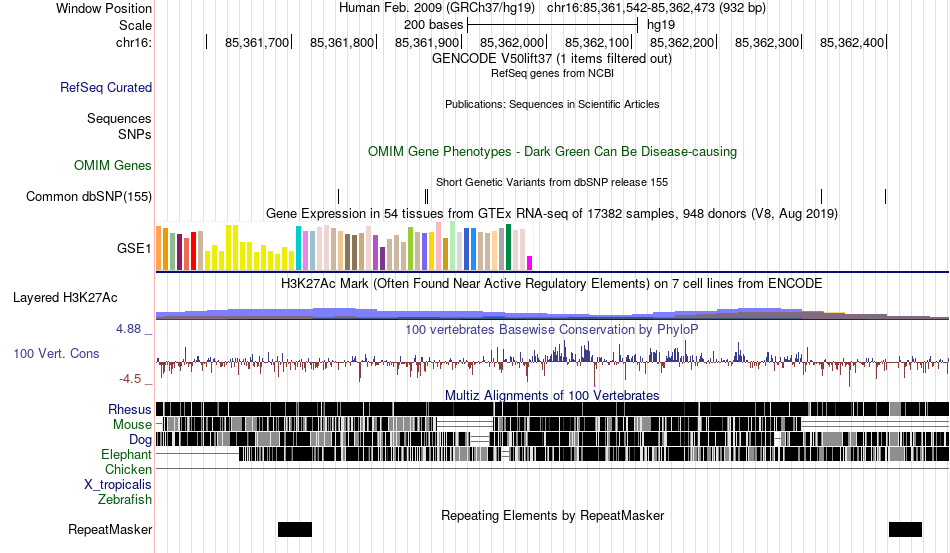Click Repeating Elements by RepeatMasker title

click(x=552, y=515)
